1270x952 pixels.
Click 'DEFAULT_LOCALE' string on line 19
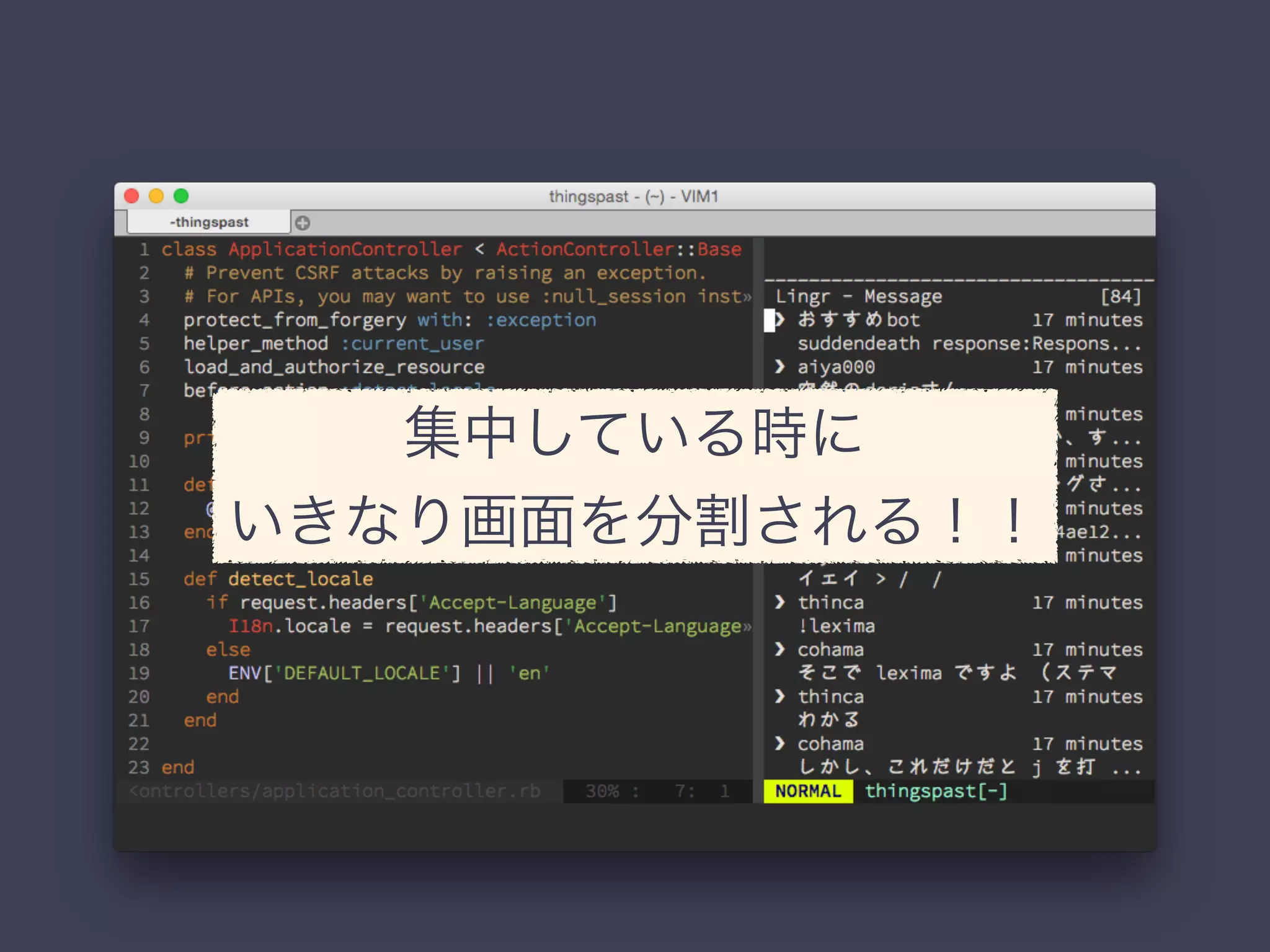pyautogui.click(x=362, y=673)
